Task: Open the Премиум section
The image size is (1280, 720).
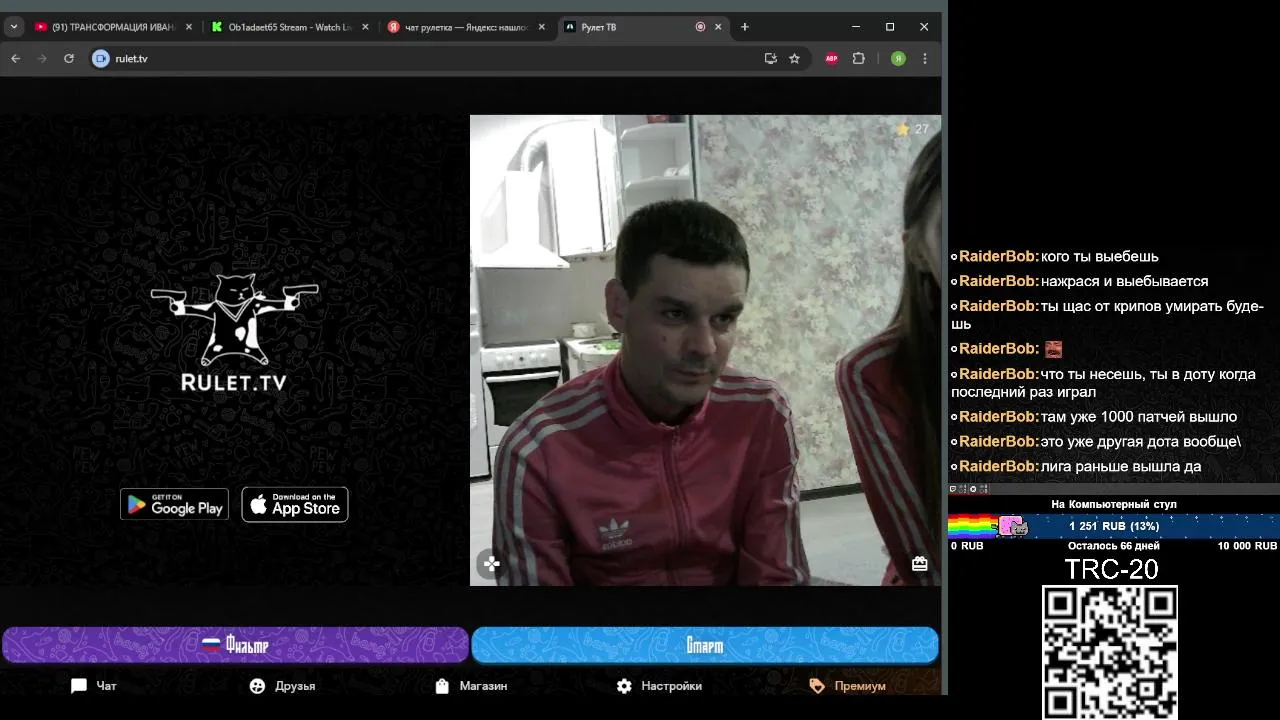Action: (848, 686)
